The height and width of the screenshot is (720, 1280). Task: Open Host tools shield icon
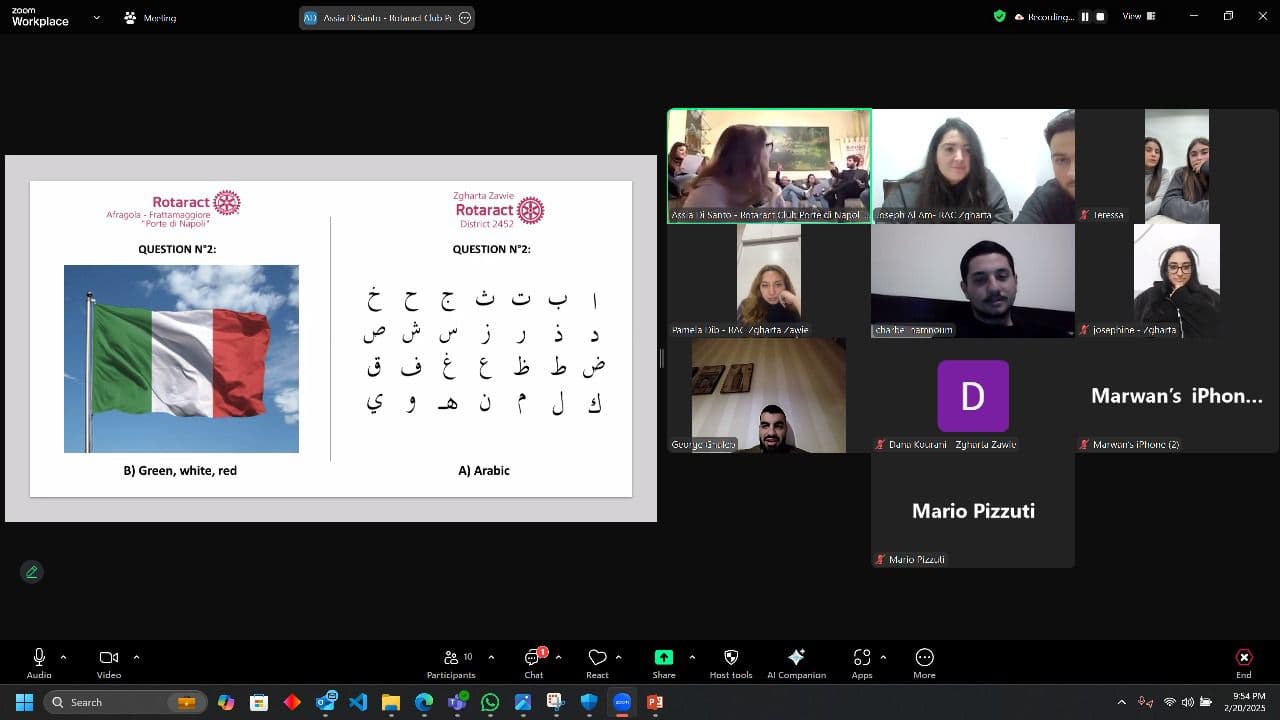click(x=731, y=657)
